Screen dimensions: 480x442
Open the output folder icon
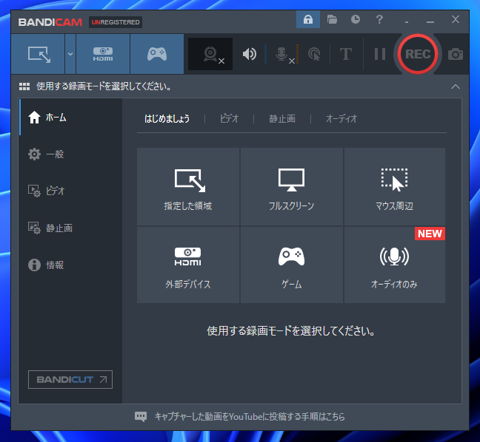[x=332, y=19]
